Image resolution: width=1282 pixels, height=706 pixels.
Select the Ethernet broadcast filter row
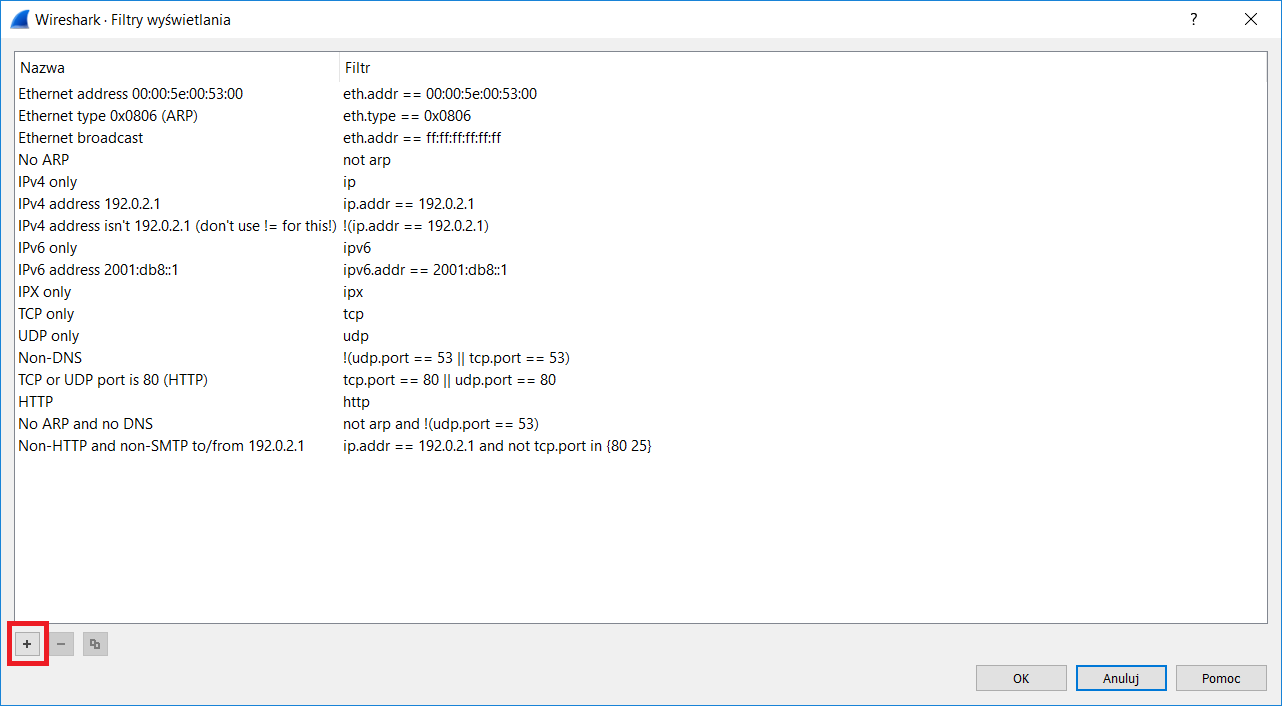click(x=641, y=138)
